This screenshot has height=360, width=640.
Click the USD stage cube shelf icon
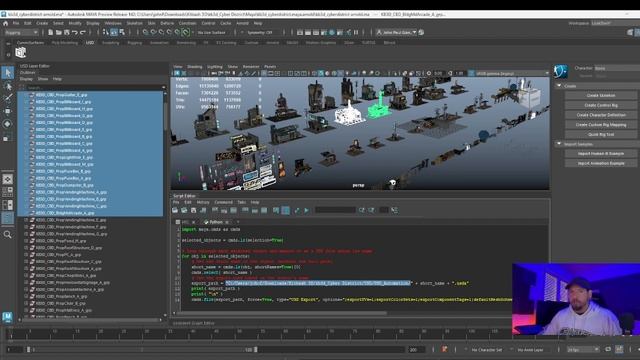click(x=20, y=52)
